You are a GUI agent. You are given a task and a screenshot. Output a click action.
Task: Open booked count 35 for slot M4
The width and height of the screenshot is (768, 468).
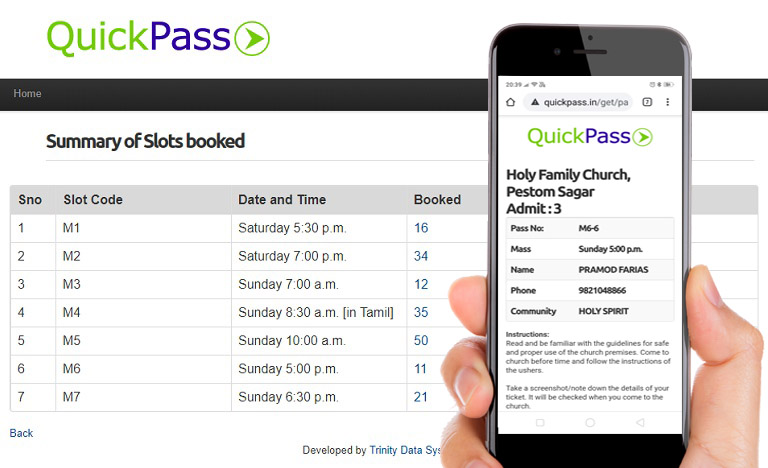pyautogui.click(x=421, y=312)
